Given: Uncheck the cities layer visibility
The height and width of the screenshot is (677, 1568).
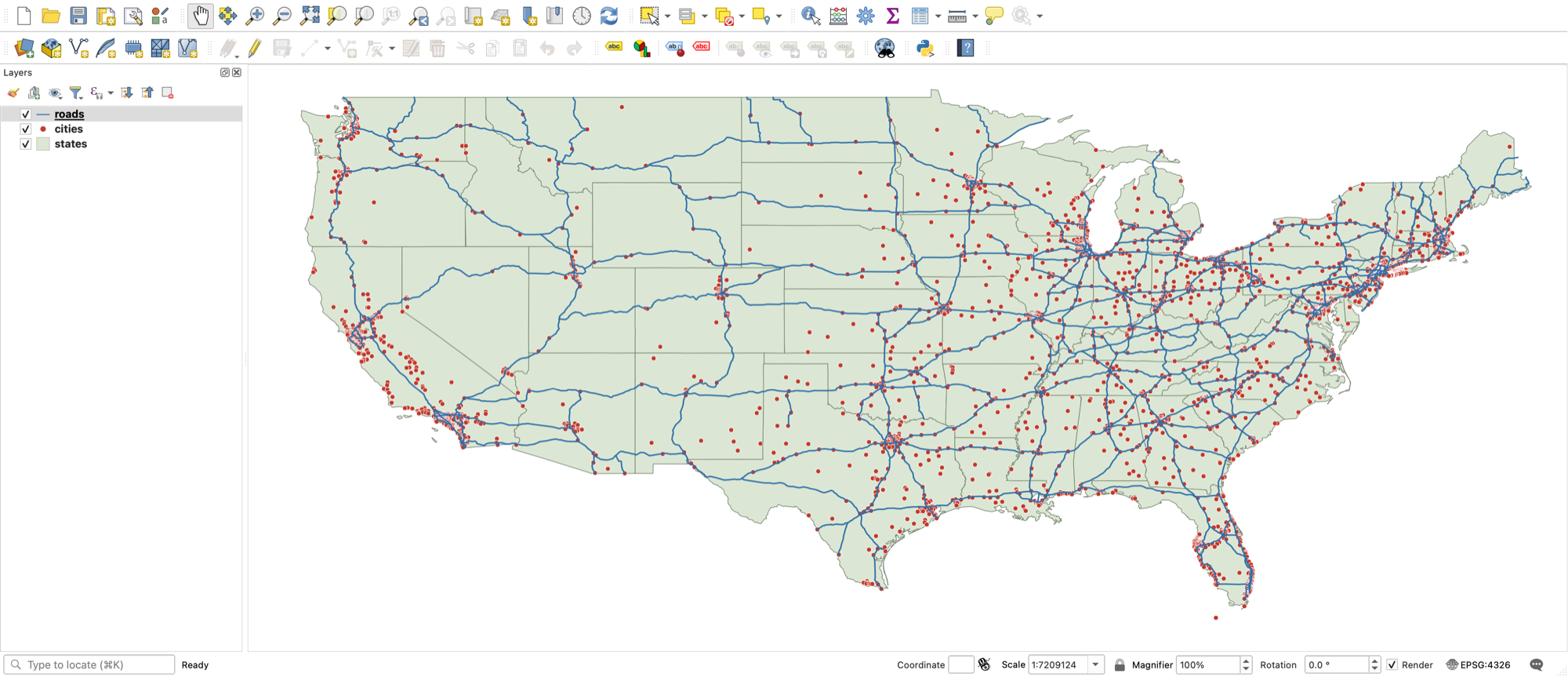Looking at the screenshot, I should click(26, 129).
